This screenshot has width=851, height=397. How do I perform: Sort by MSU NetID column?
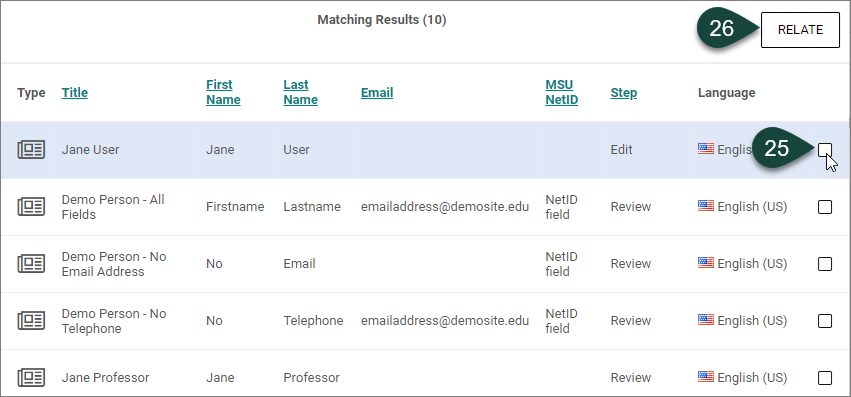coord(561,92)
